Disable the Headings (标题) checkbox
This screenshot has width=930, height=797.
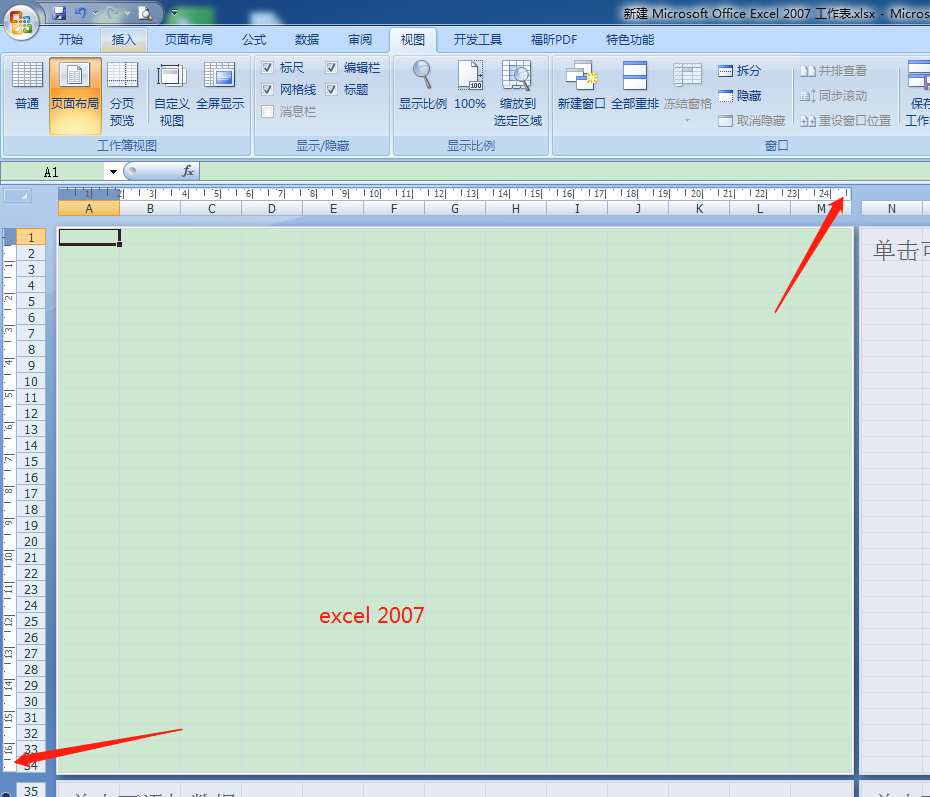click(331, 89)
